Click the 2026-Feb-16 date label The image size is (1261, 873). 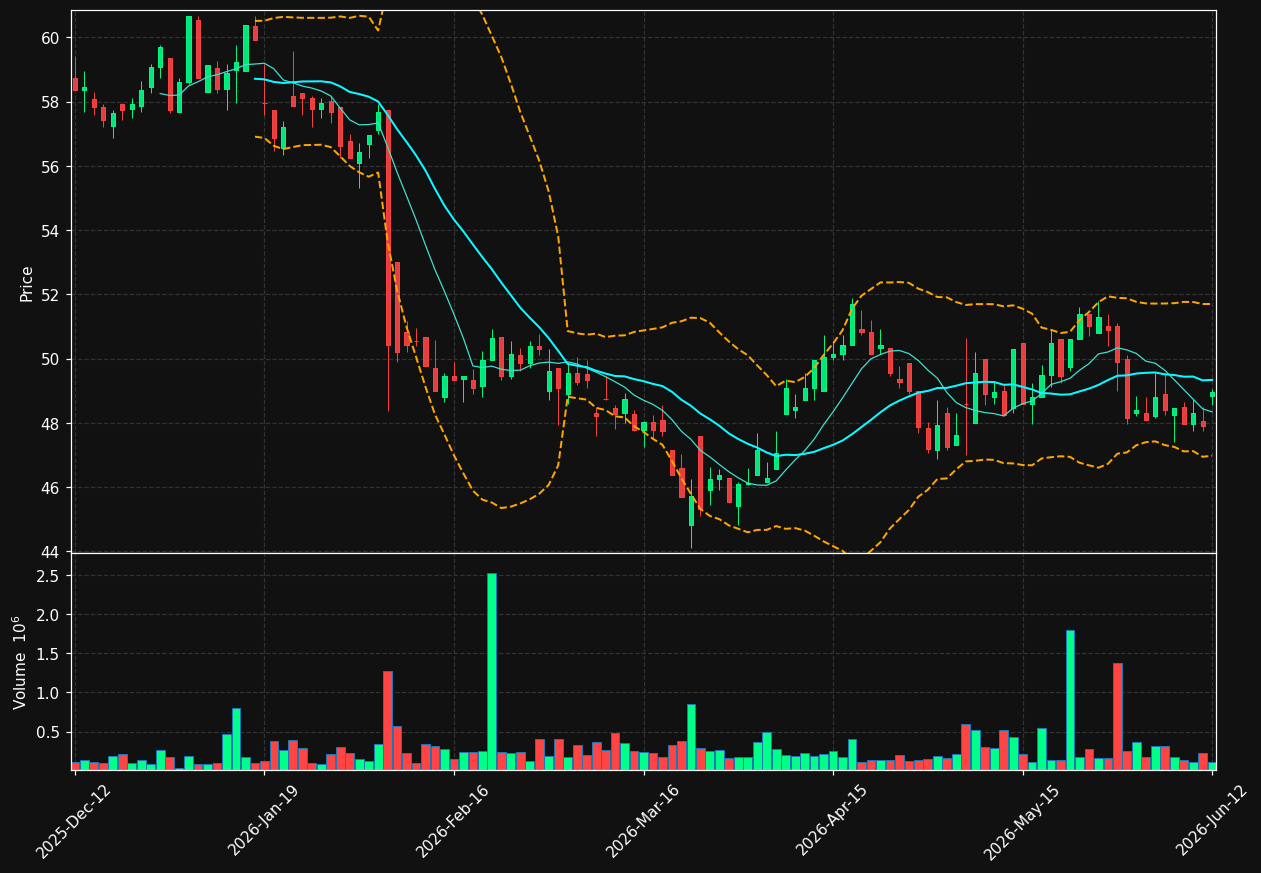[454, 821]
